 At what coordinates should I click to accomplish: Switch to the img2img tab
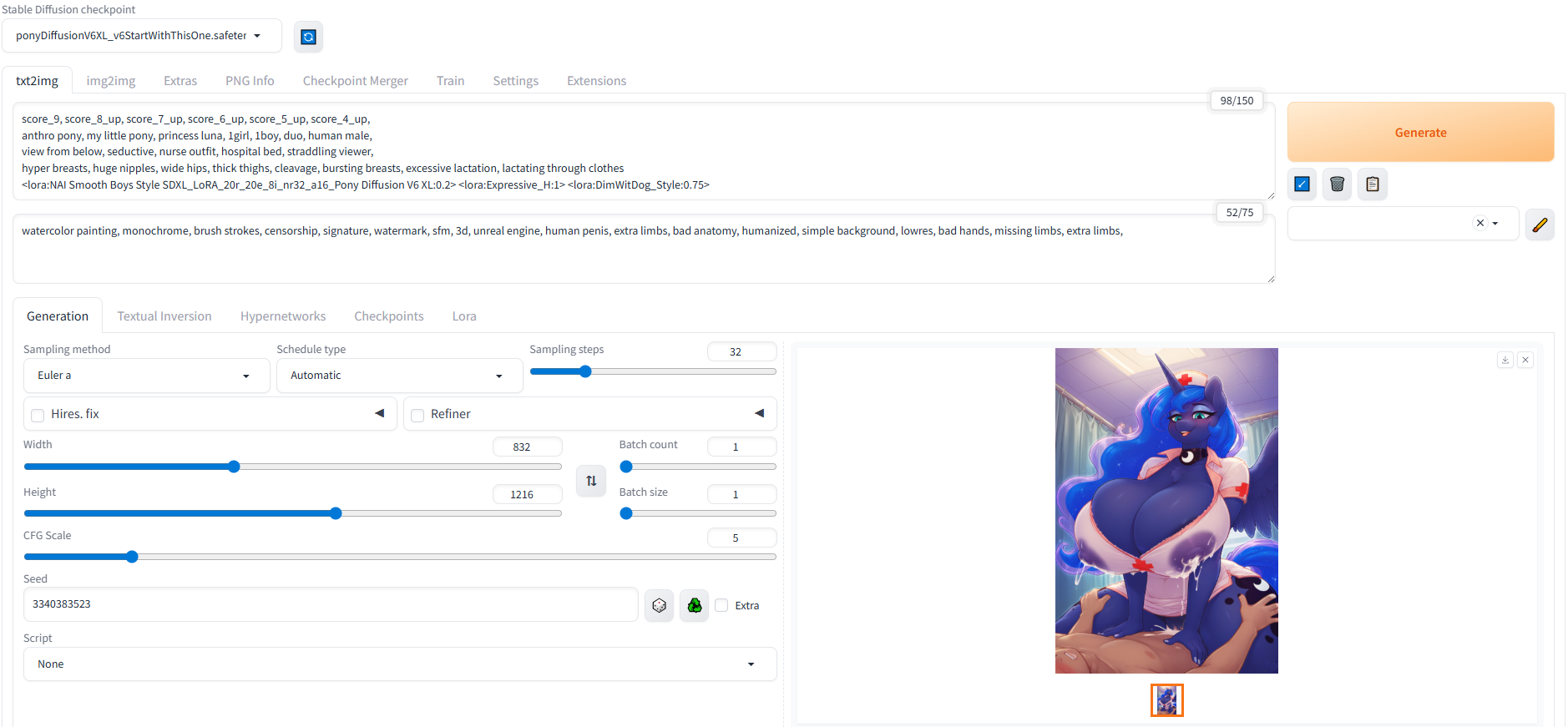[111, 81]
